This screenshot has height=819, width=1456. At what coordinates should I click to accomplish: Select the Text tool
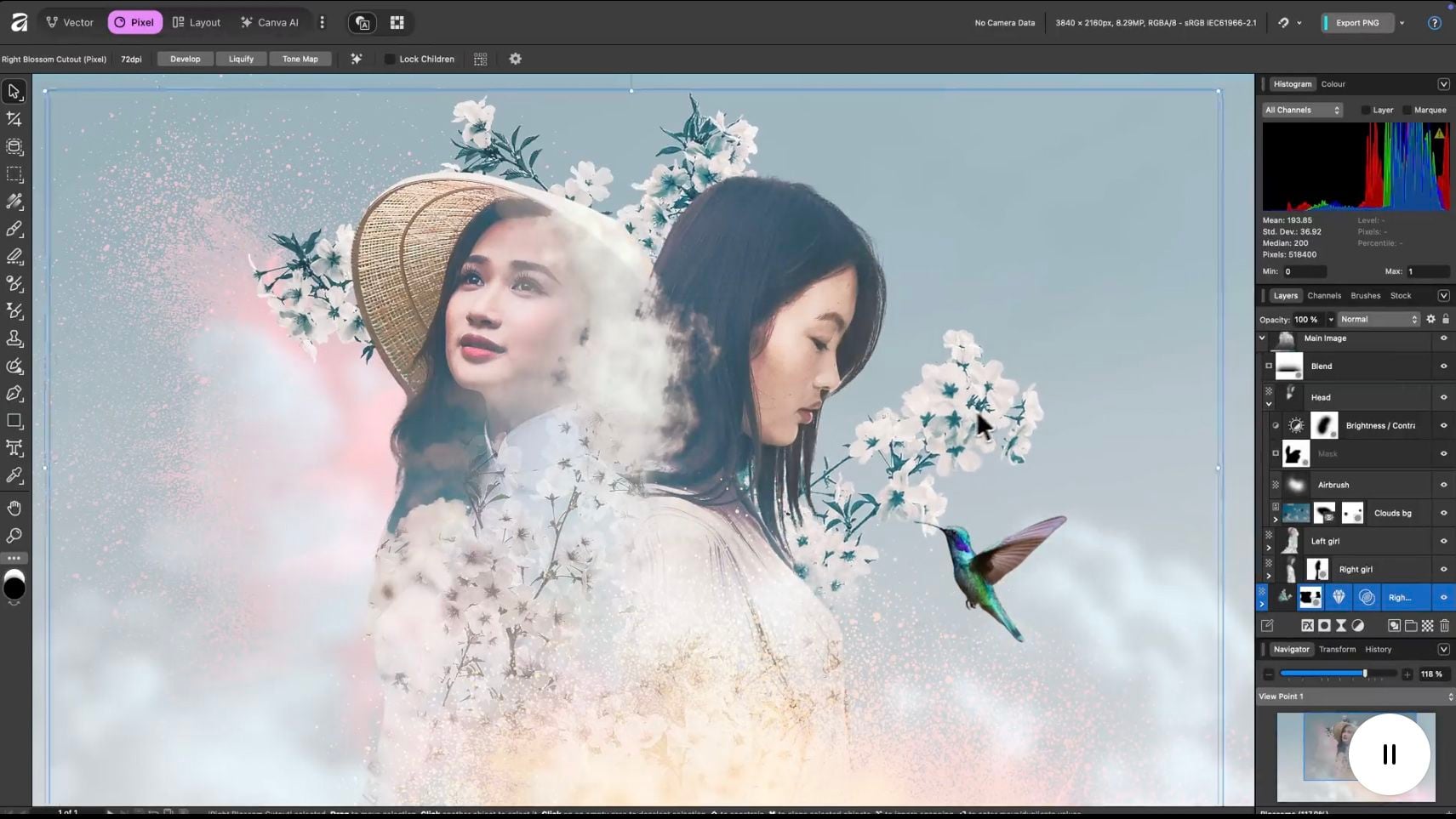pos(14,448)
